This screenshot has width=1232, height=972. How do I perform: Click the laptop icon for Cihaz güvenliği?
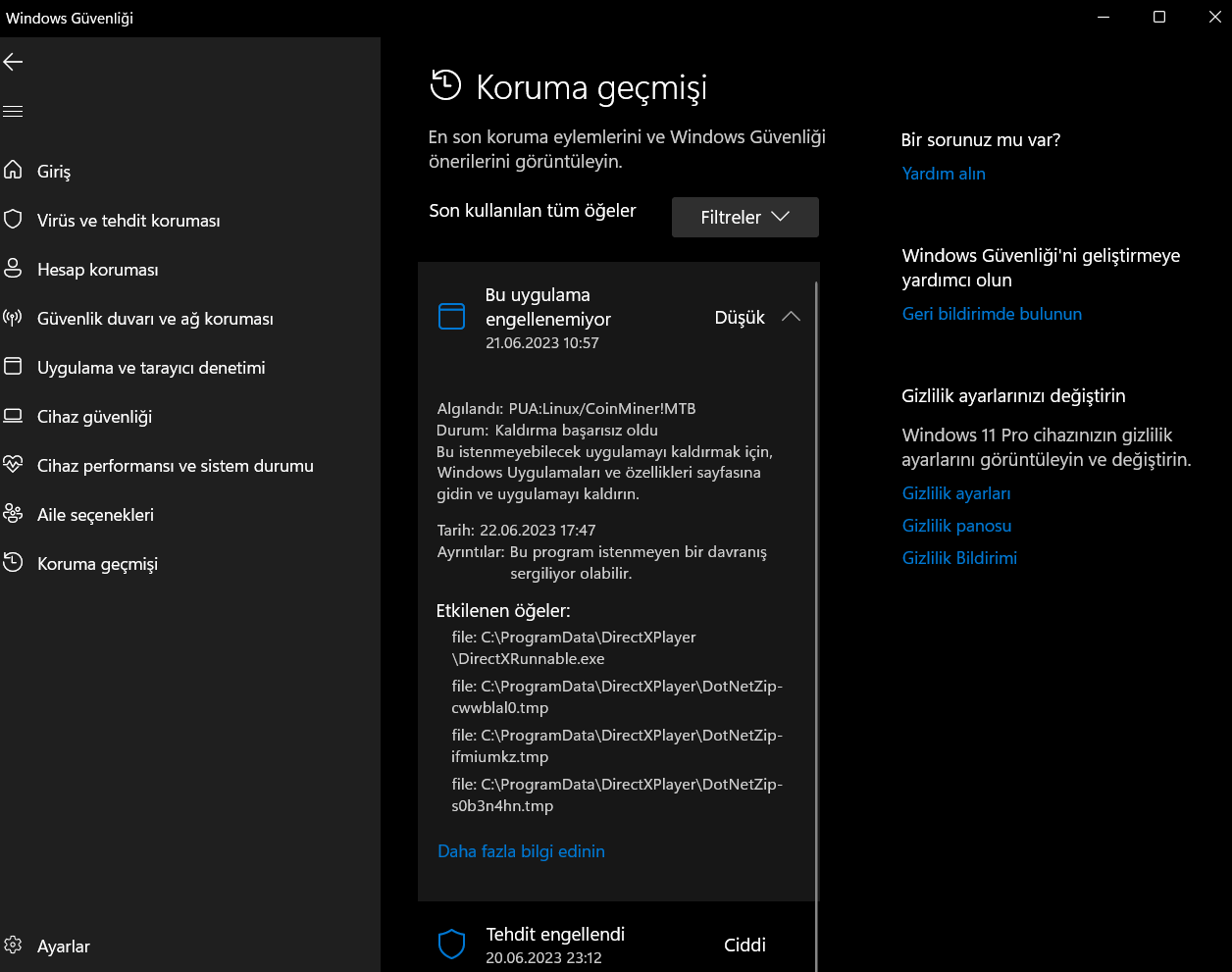pos(13,416)
